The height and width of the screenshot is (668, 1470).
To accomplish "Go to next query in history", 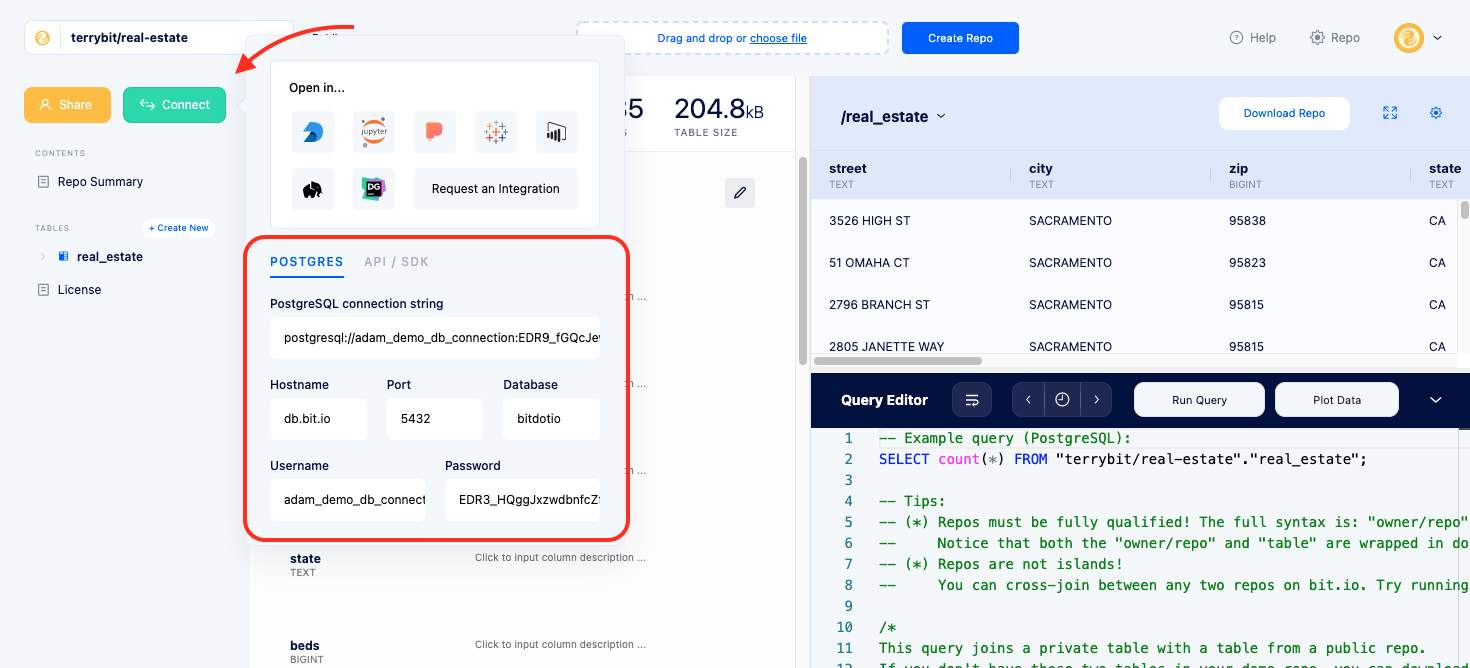I will 1096,400.
